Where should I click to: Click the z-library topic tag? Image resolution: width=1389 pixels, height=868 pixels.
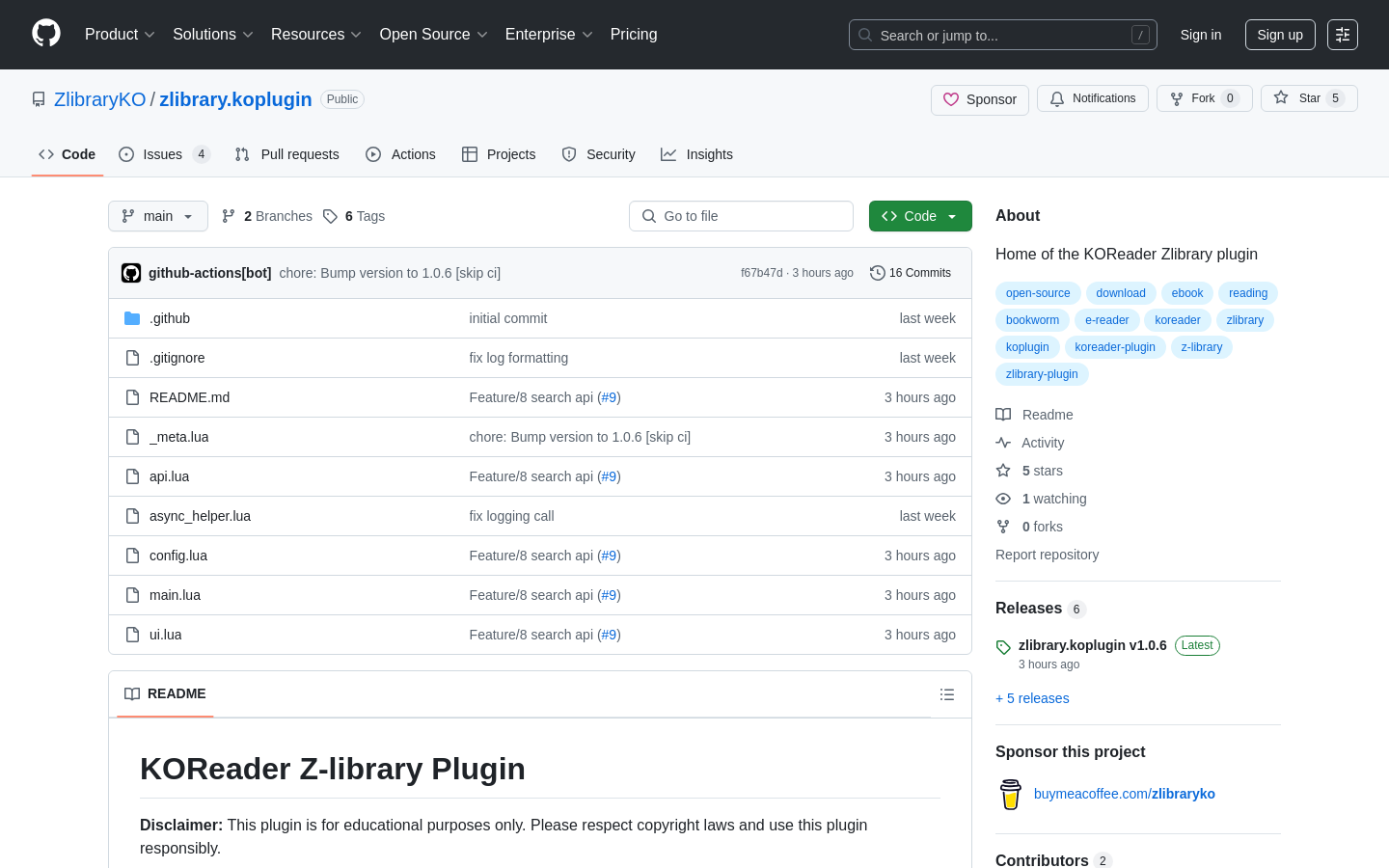point(1202,347)
